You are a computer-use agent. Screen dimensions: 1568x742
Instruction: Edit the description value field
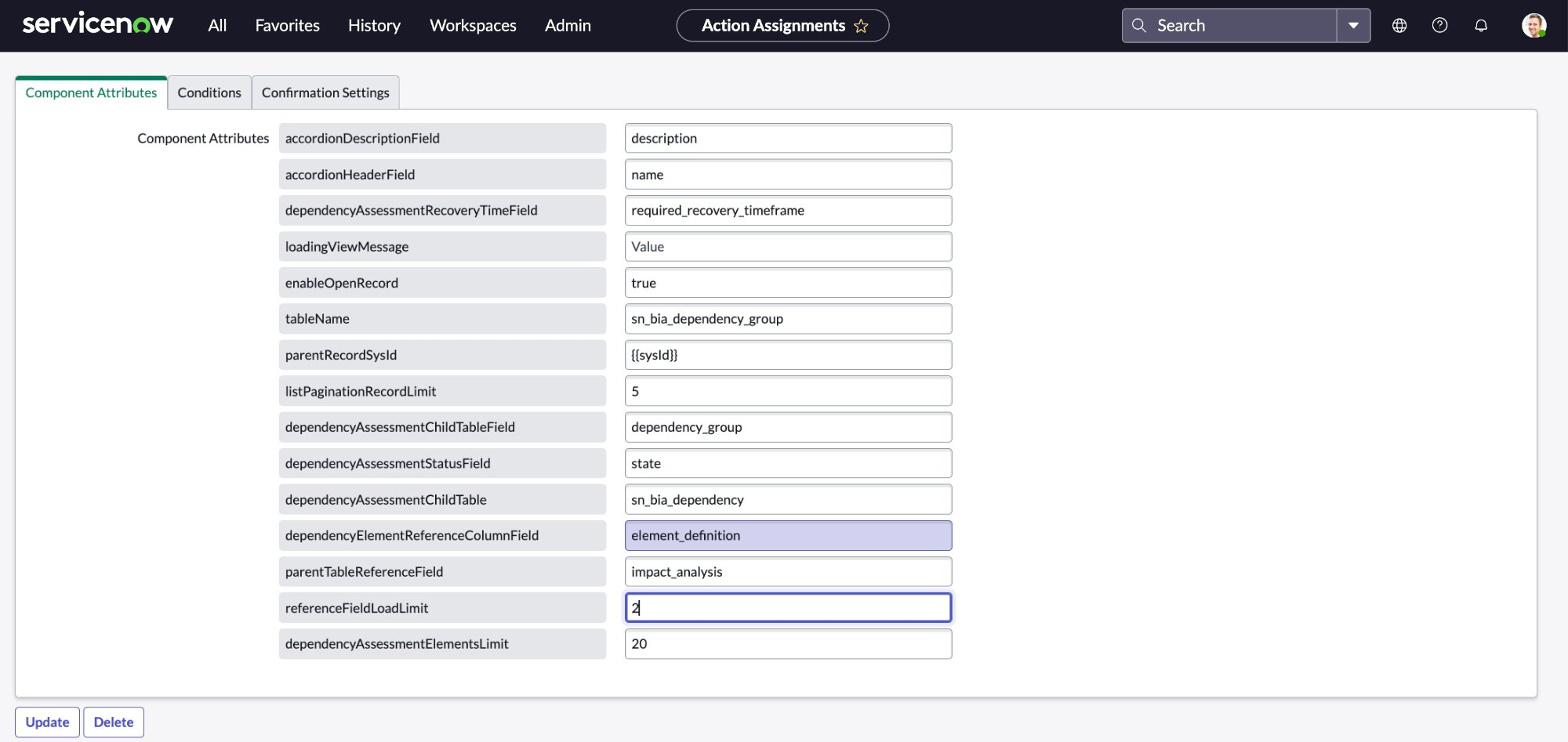click(788, 138)
